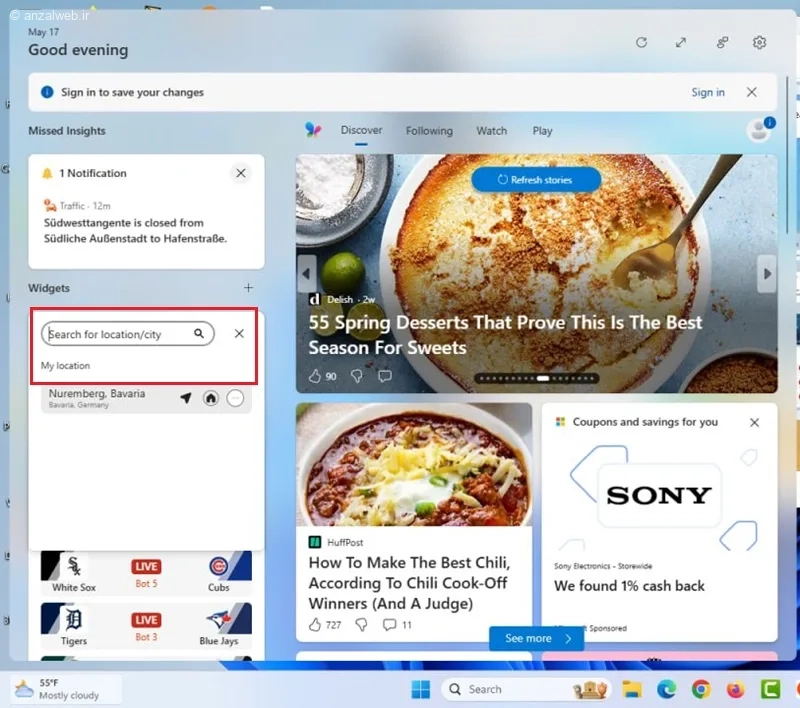Click the story carousel pagination dots

pos(538,379)
